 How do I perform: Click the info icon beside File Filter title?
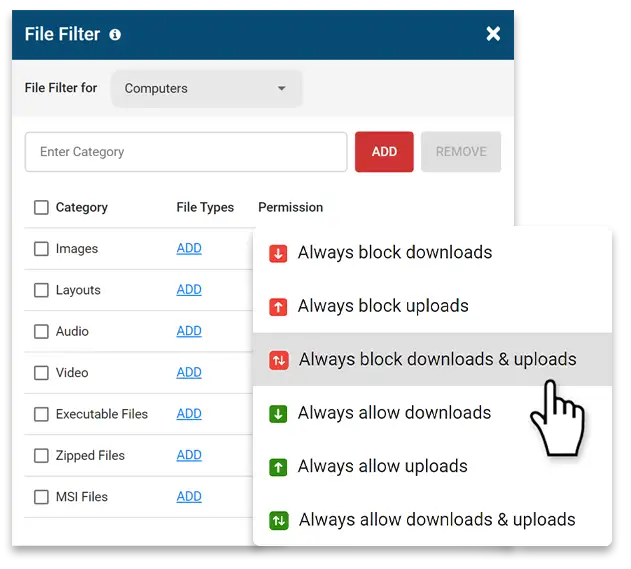pyautogui.click(x=115, y=35)
